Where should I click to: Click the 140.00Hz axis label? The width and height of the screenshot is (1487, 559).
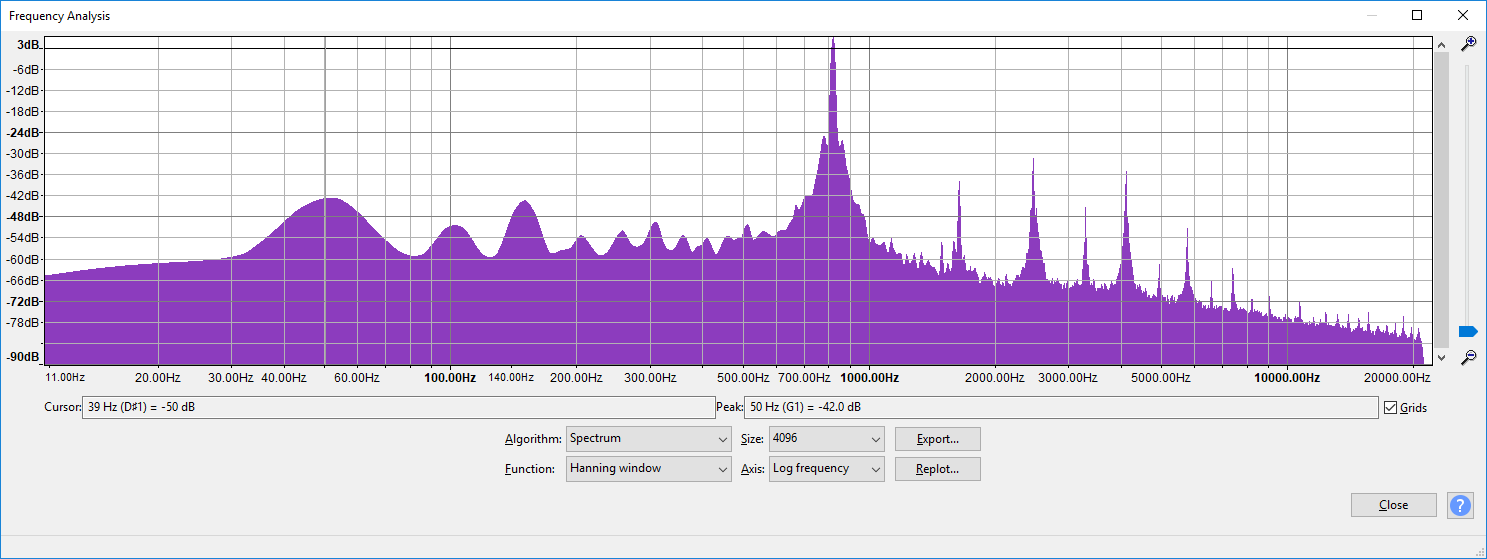(511, 378)
